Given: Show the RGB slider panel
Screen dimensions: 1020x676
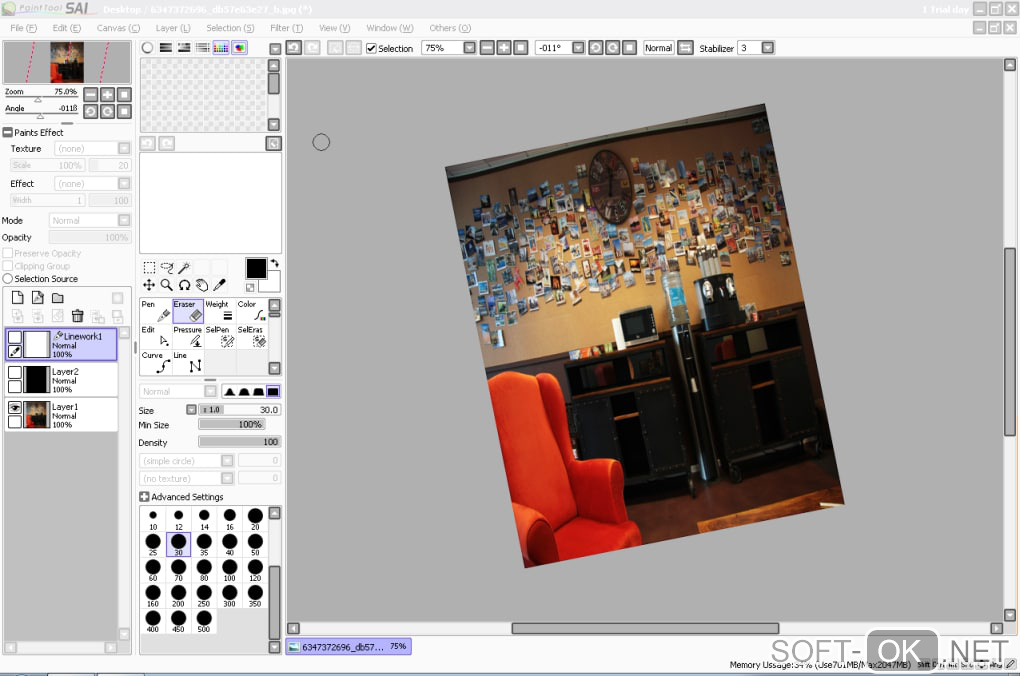Looking at the screenshot, I should (x=166, y=47).
